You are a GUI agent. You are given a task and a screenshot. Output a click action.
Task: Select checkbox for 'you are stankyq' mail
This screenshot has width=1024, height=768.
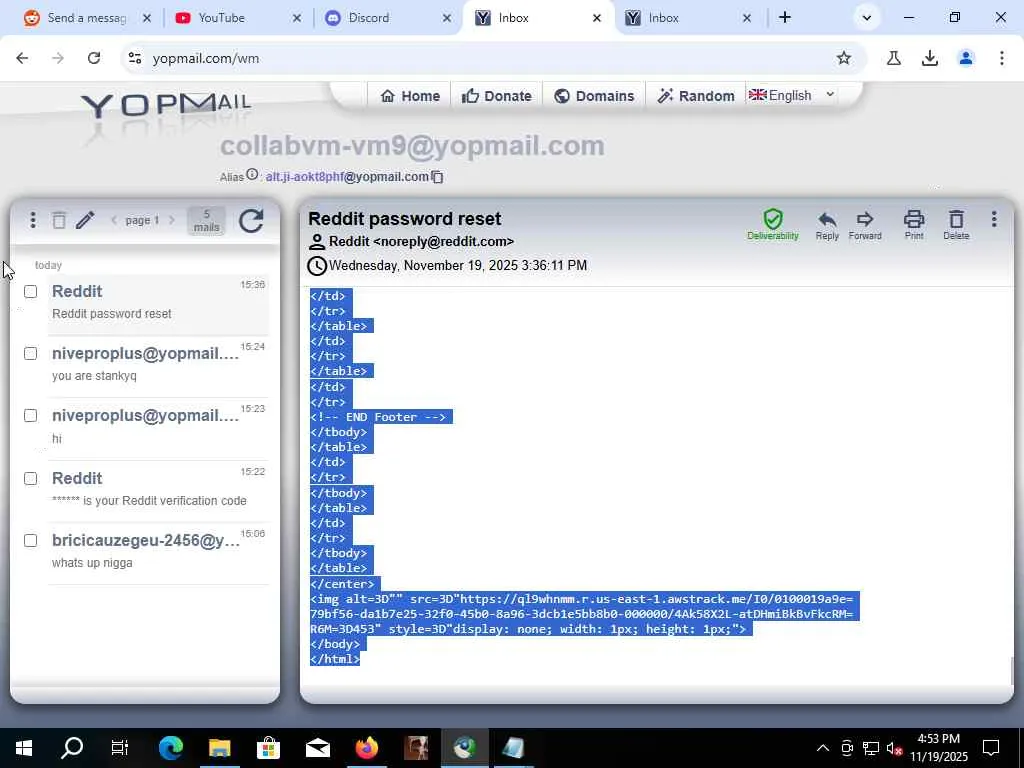point(31,353)
